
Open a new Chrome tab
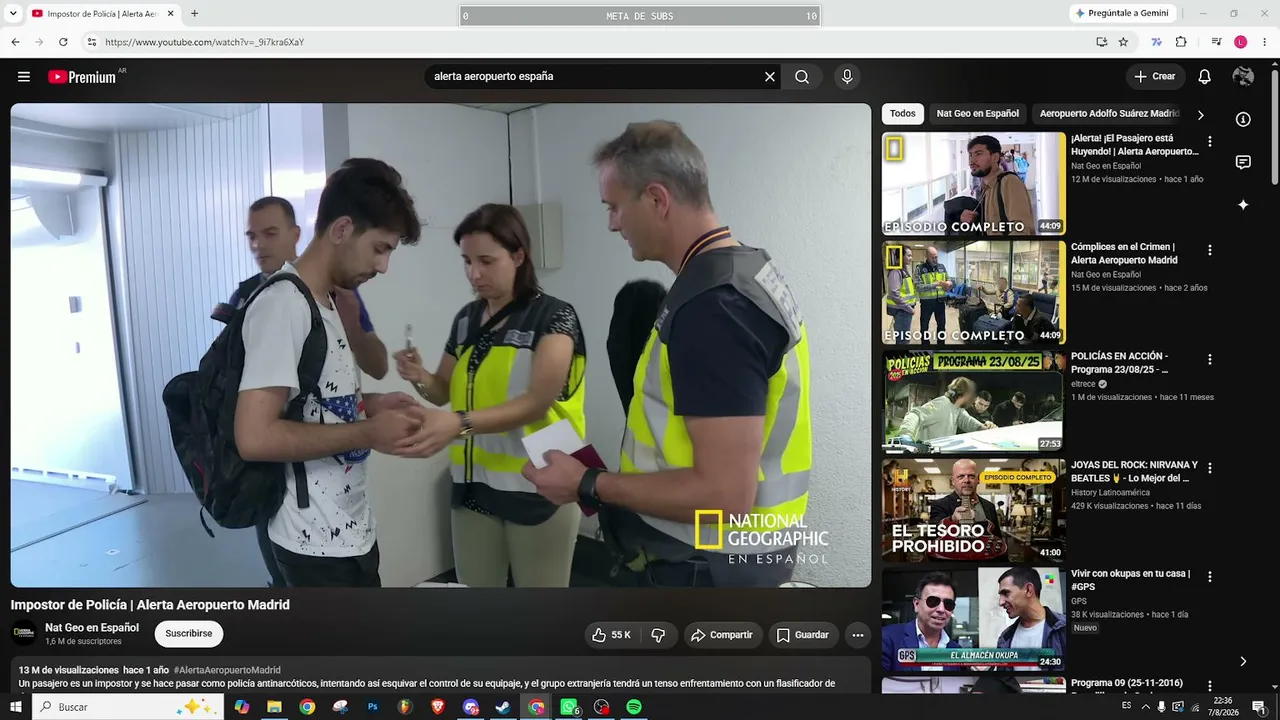pyautogui.click(x=194, y=14)
